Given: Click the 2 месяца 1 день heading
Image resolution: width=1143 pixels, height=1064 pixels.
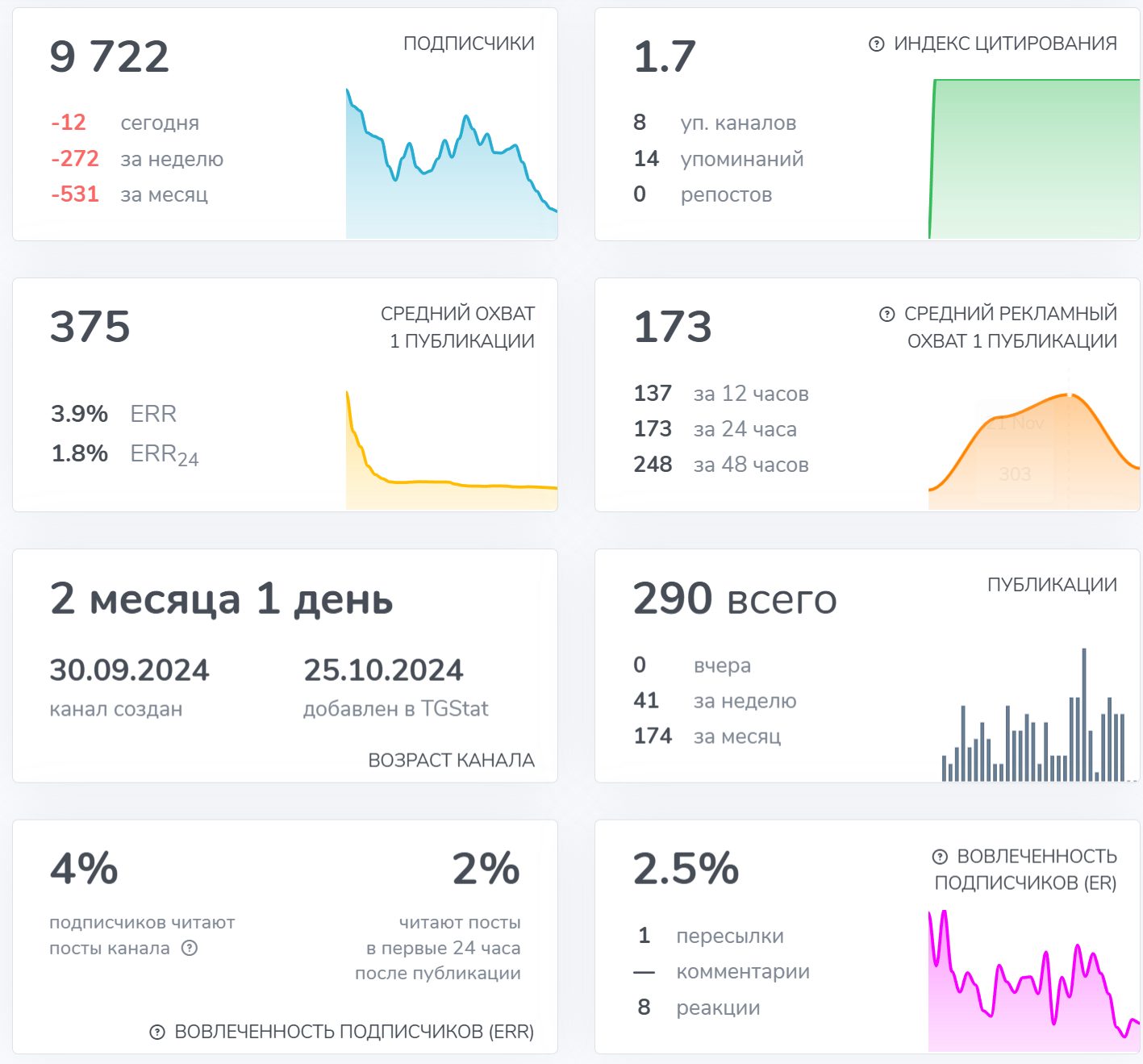Looking at the screenshot, I should [x=222, y=599].
